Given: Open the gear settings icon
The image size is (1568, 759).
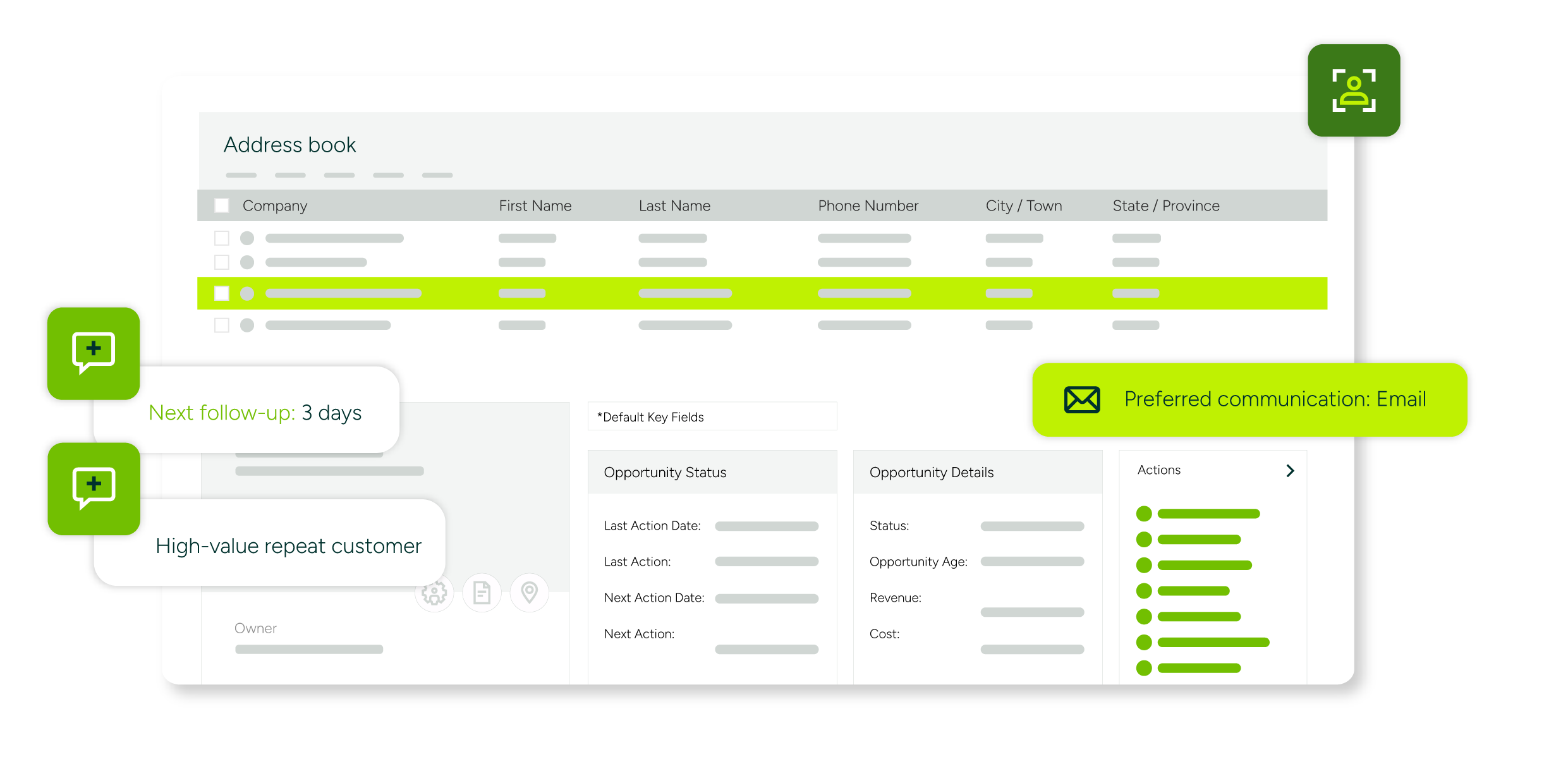Looking at the screenshot, I should pos(434,593).
